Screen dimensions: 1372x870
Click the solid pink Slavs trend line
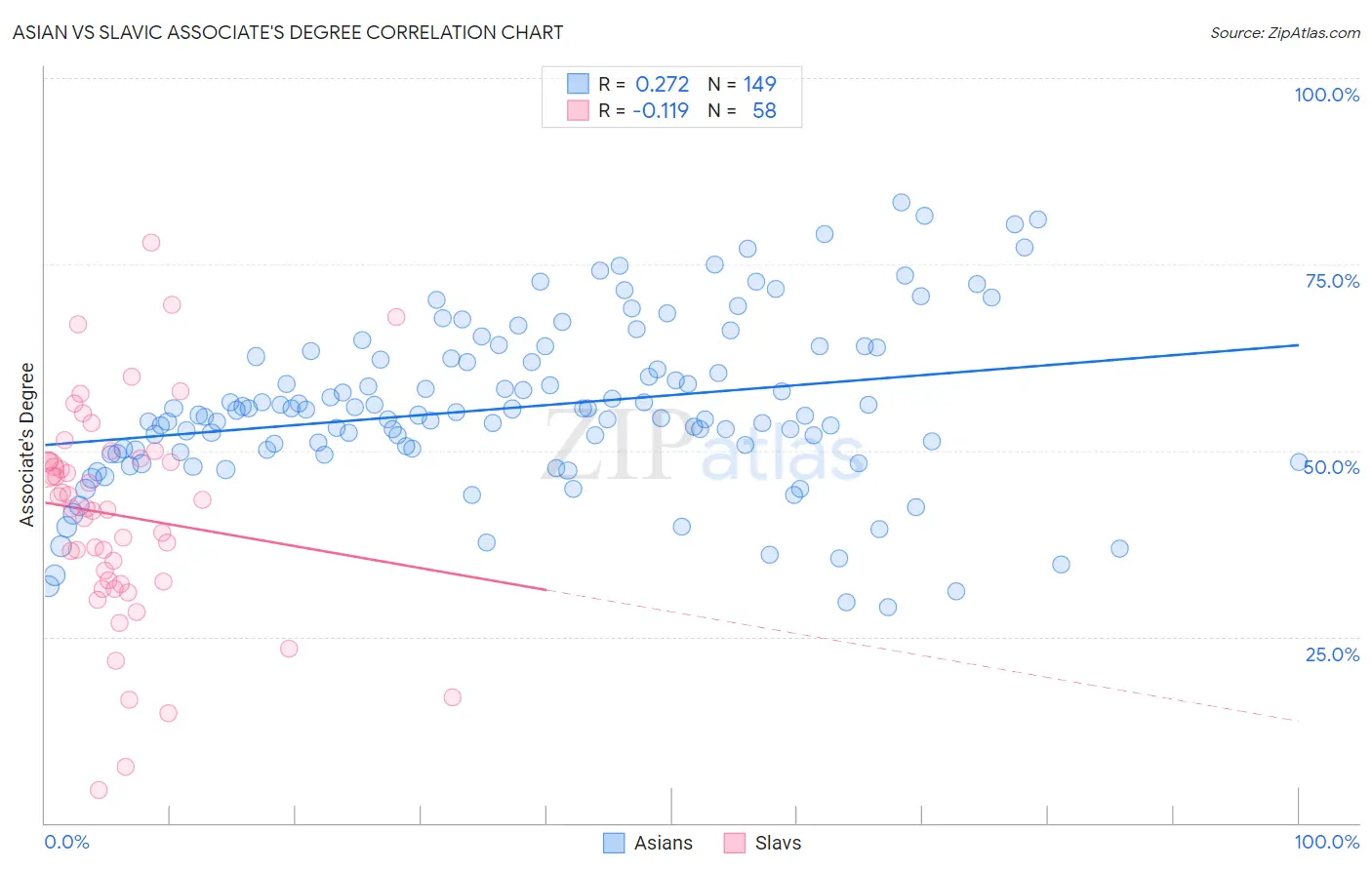pyautogui.click(x=294, y=546)
